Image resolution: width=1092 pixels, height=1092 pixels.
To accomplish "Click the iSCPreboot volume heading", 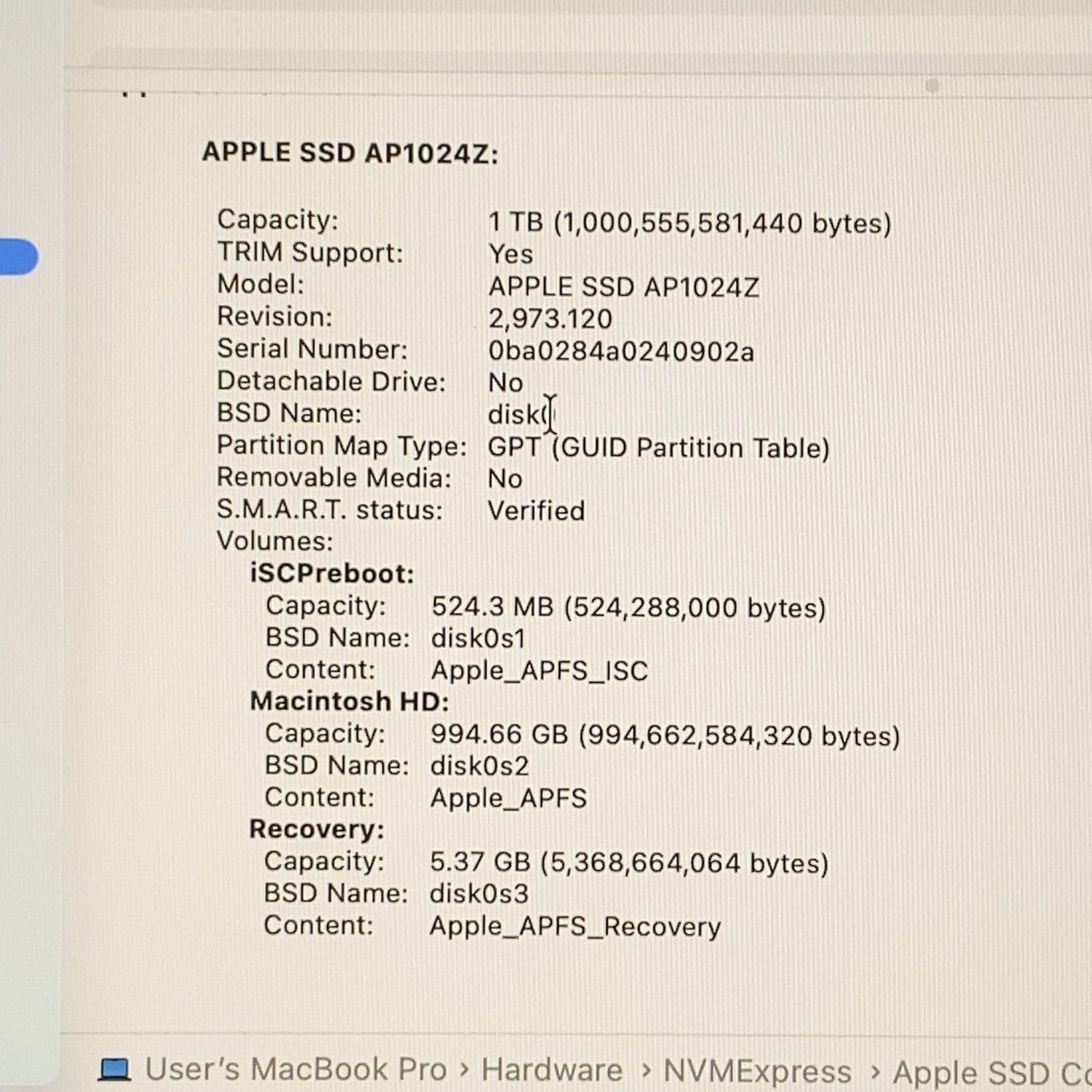I will click(332, 573).
